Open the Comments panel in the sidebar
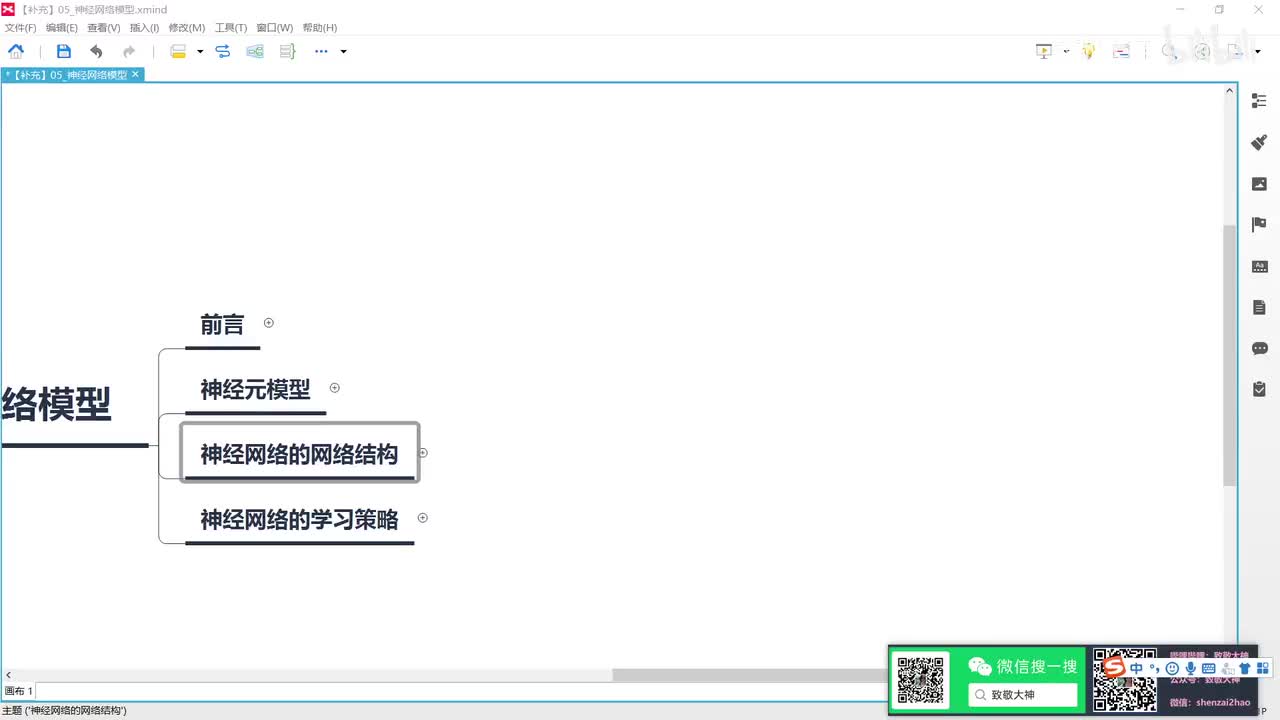The height and width of the screenshot is (720, 1280). pos(1259,348)
